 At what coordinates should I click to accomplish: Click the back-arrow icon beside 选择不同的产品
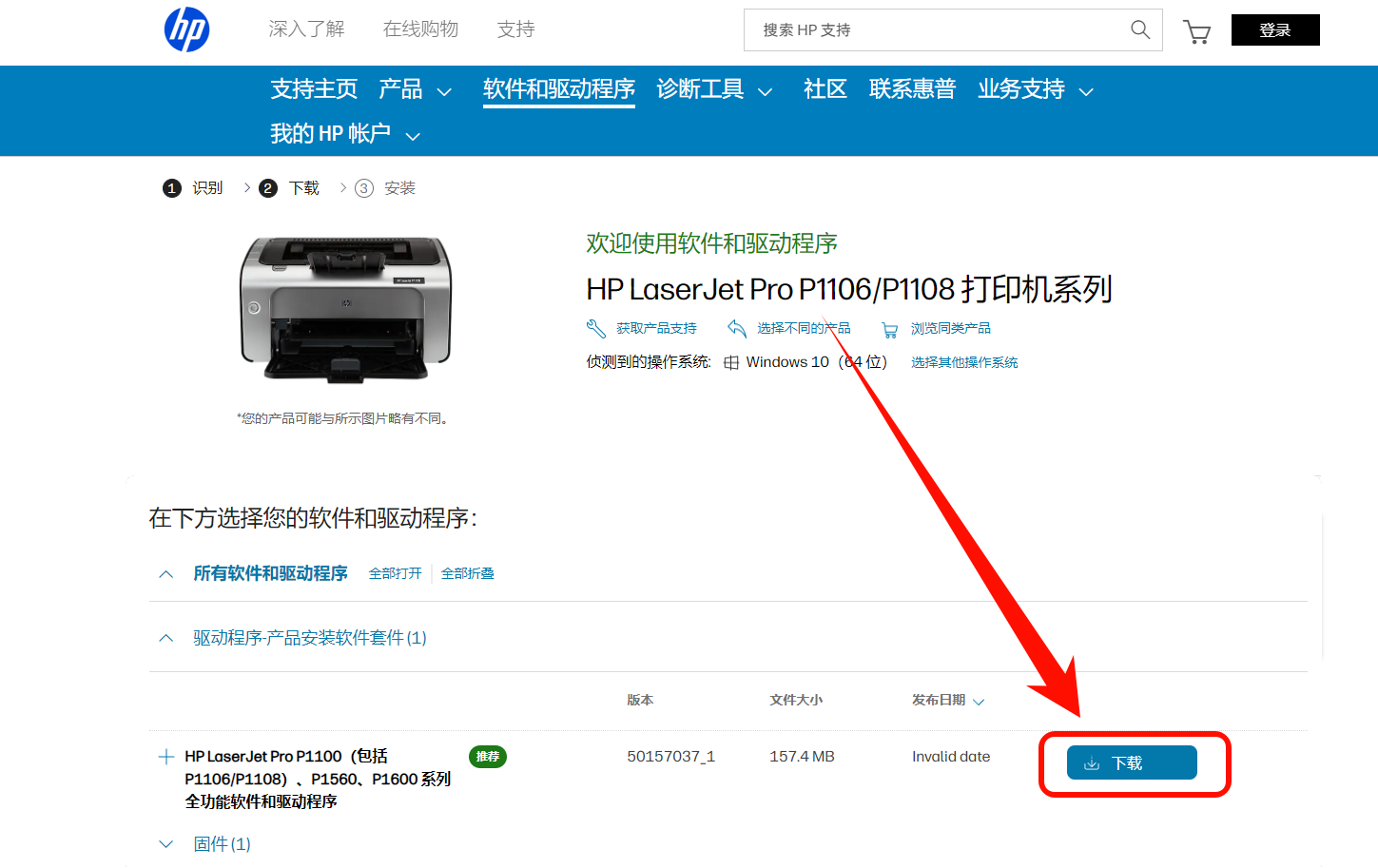[736, 328]
